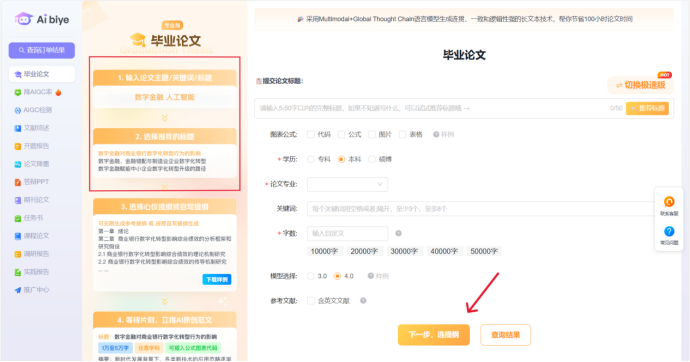Click the 实践报告 sidebar icon
This screenshot has height=362, width=690.
[x=18, y=272]
